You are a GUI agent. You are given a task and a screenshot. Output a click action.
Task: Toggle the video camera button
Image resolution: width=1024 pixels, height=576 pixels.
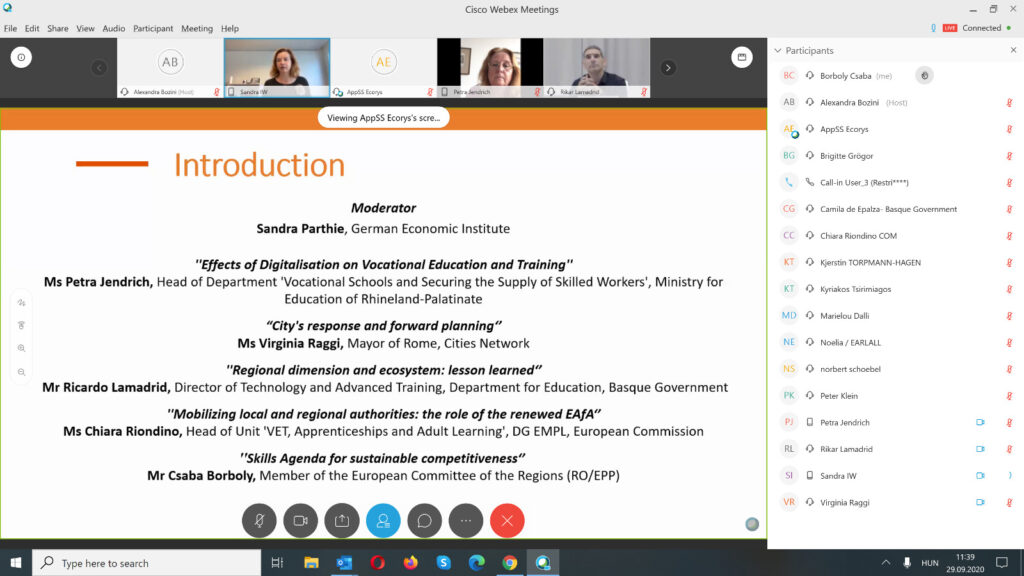pyautogui.click(x=300, y=520)
